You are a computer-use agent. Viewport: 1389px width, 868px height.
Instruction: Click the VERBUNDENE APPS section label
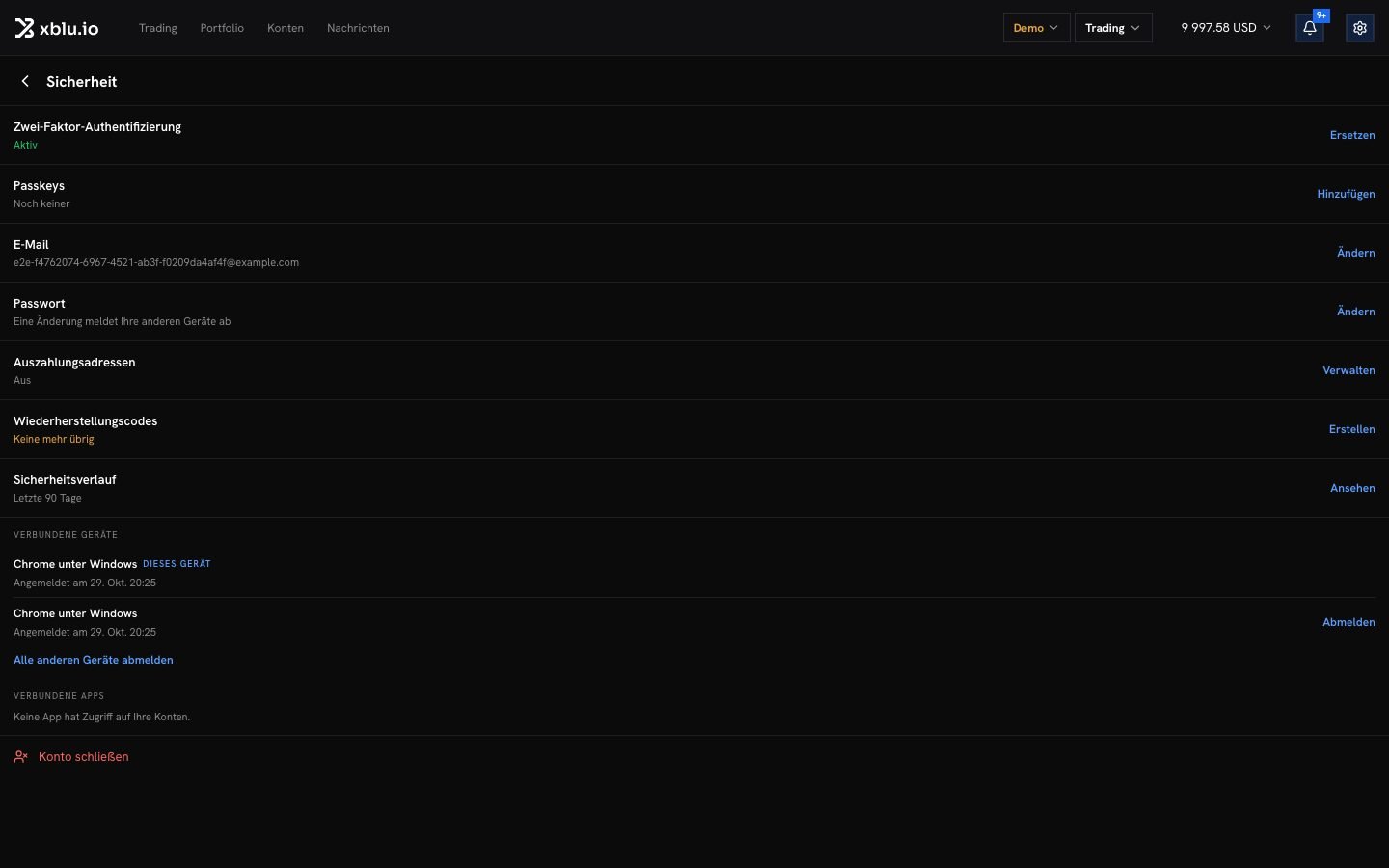[x=59, y=696]
